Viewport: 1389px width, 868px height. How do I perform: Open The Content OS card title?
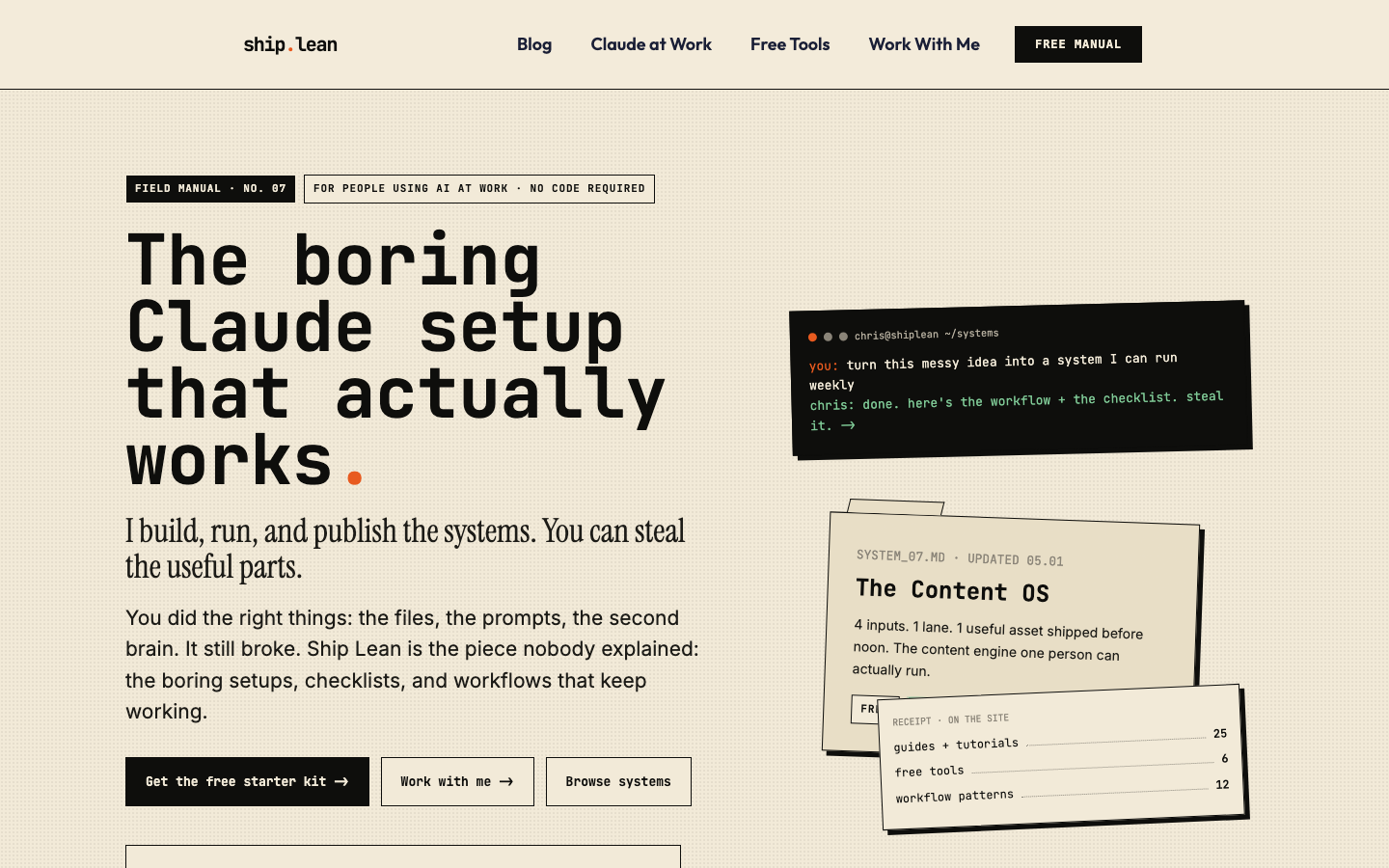click(x=952, y=590)
